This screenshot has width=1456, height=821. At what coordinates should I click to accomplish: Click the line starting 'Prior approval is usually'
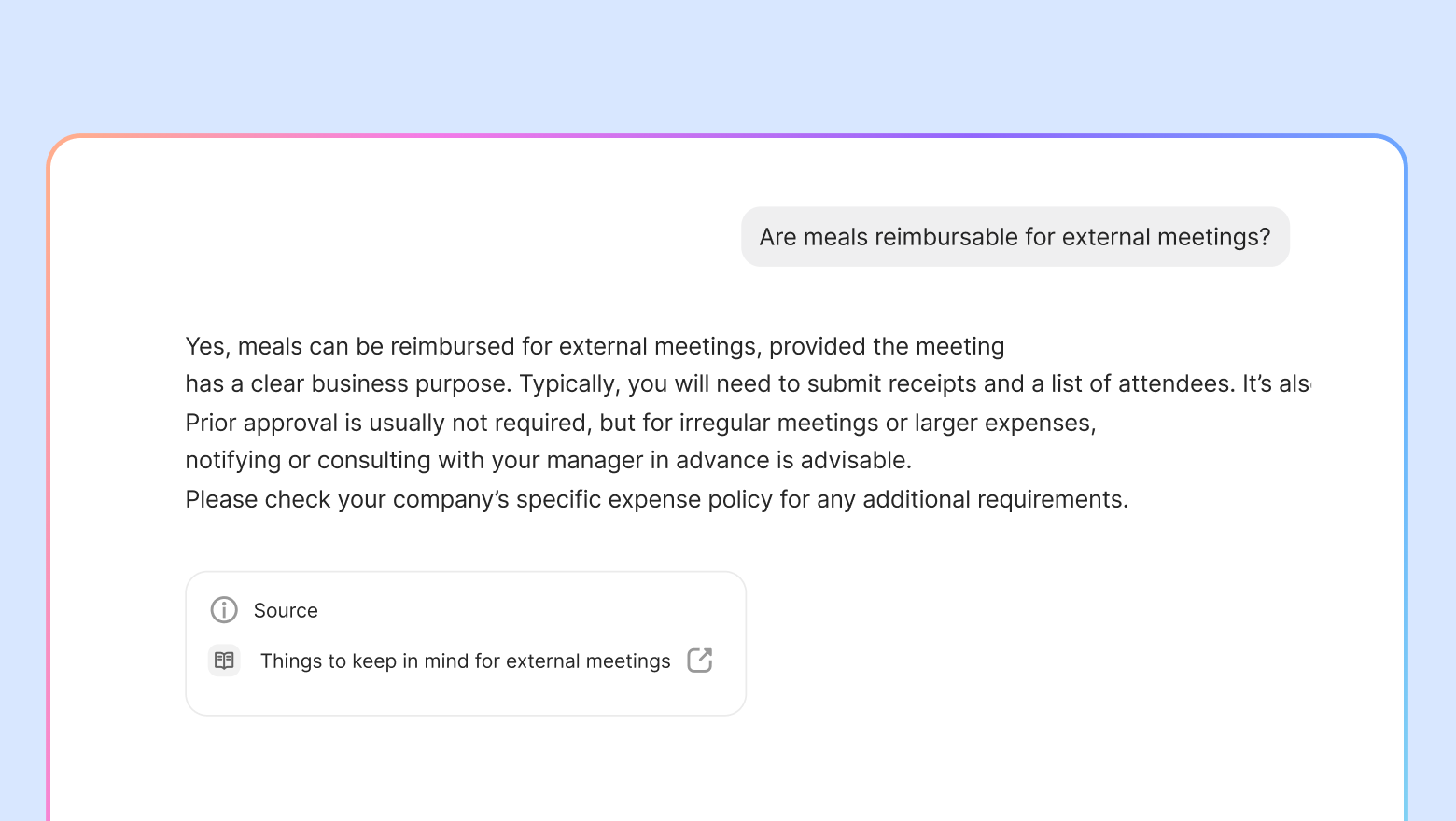coord(640,423)
